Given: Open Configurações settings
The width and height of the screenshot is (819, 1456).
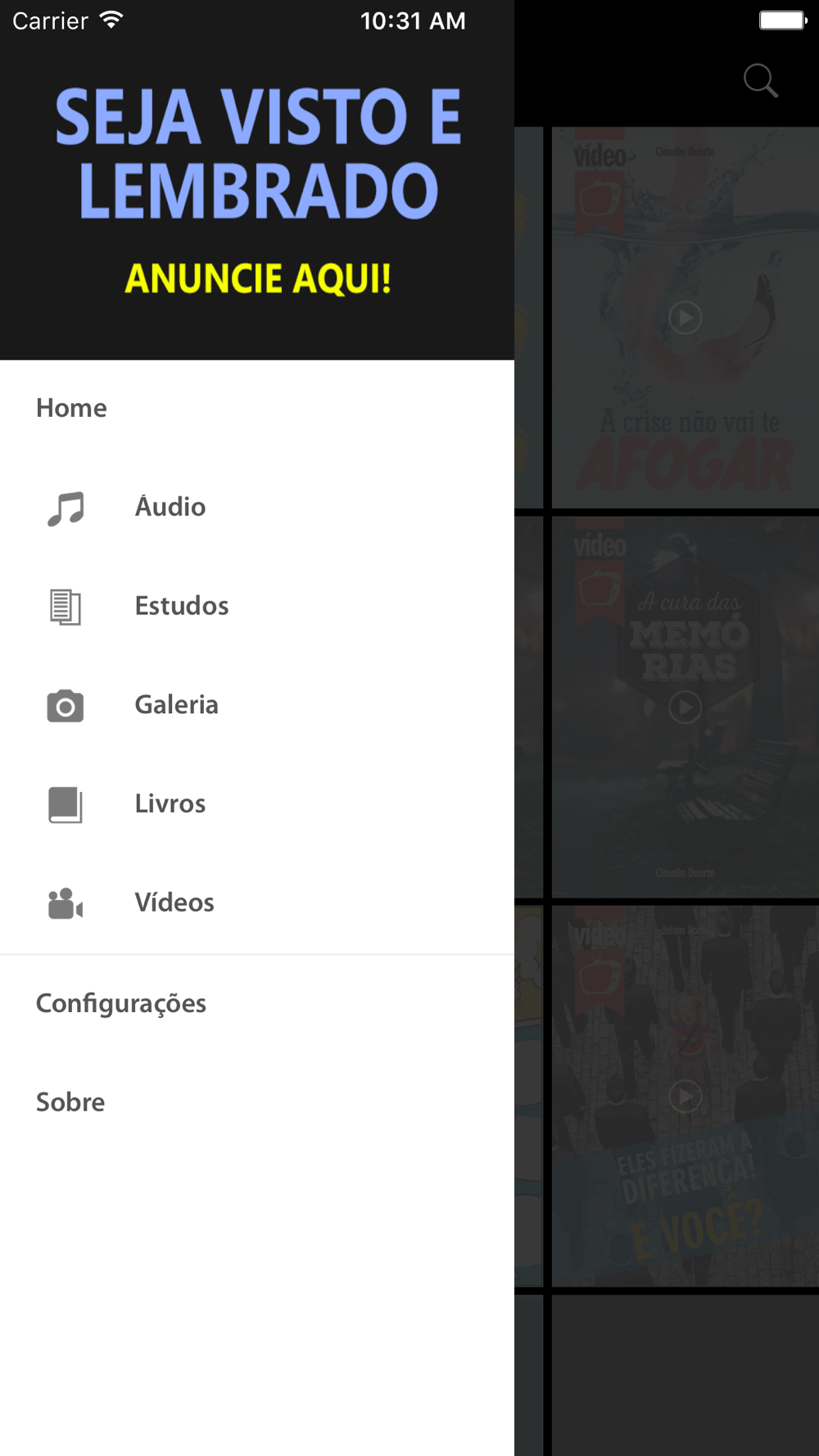Looking at the screenshot, I should point(121,1004).
